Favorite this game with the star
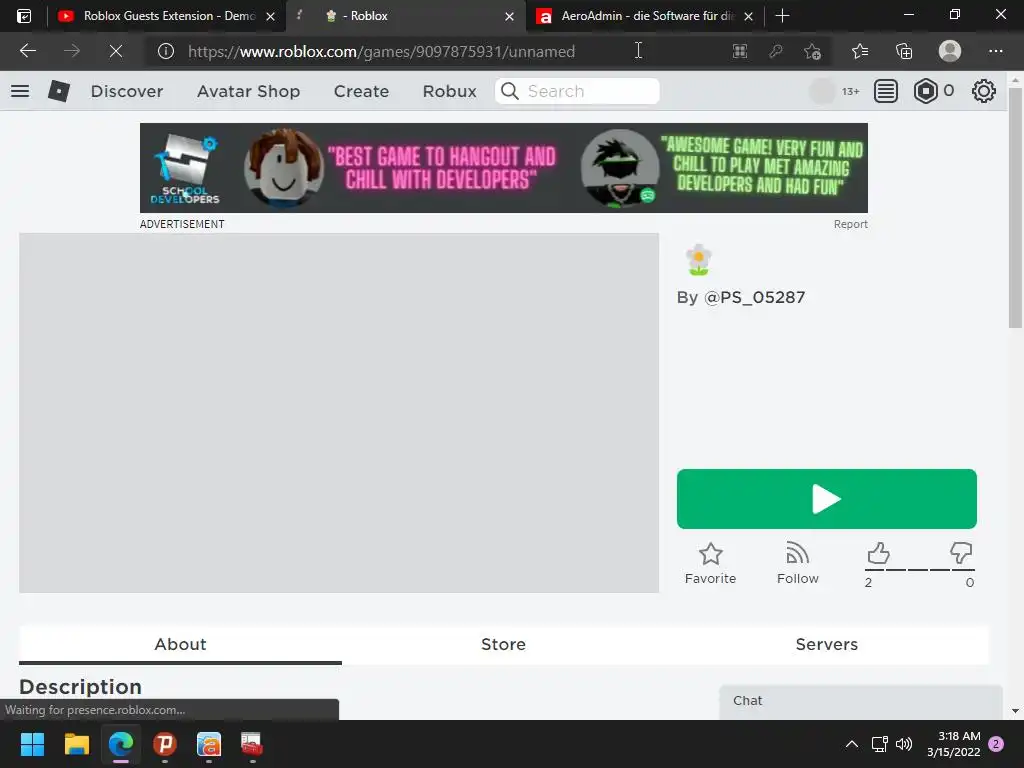1024x768 pixels. pyautogui.click(x=711, y=564)
